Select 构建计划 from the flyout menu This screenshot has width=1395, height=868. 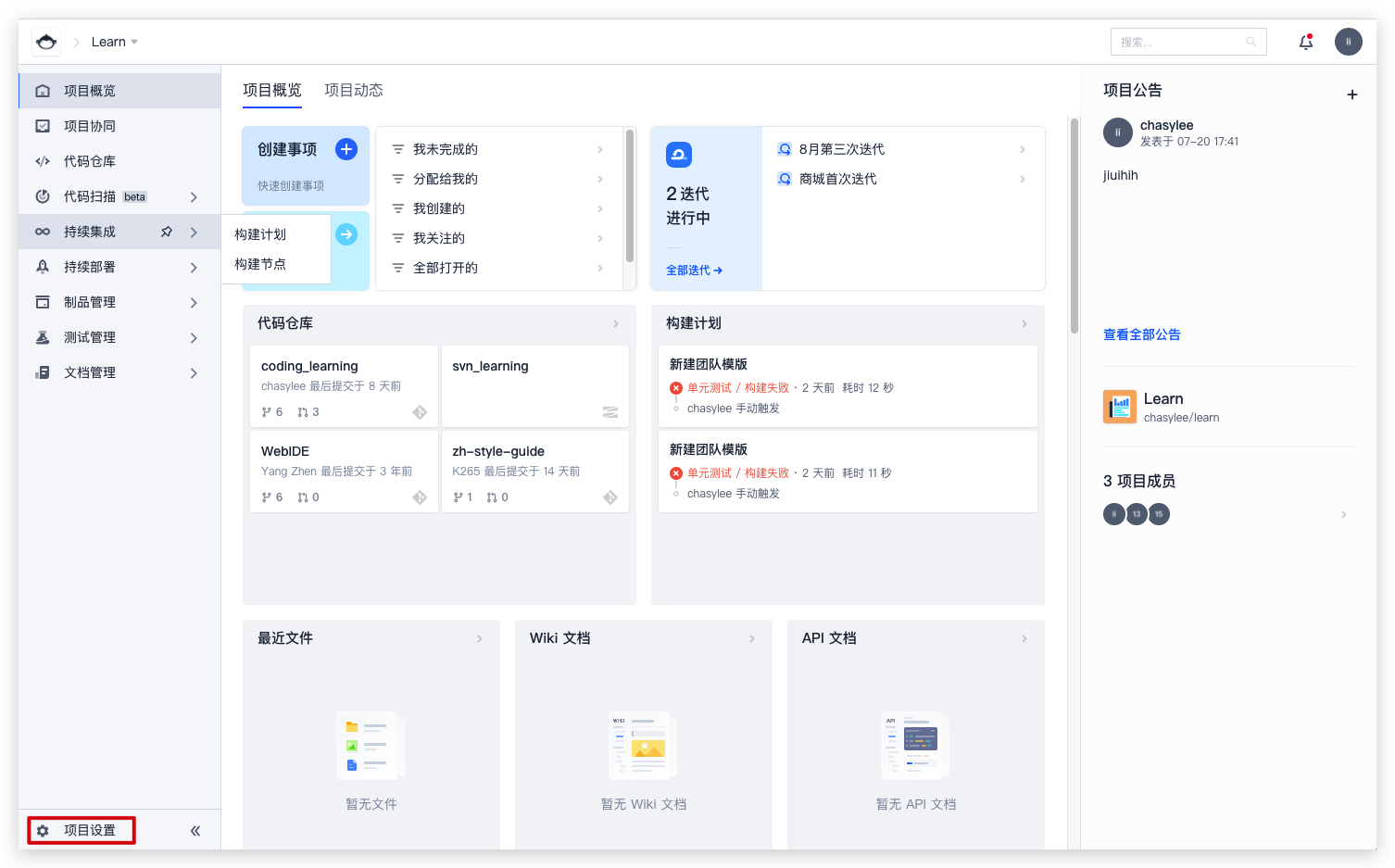[260, 234]
